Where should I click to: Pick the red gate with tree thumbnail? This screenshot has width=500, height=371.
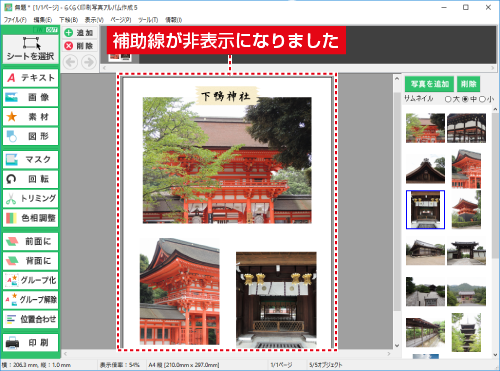click(425, 128)
